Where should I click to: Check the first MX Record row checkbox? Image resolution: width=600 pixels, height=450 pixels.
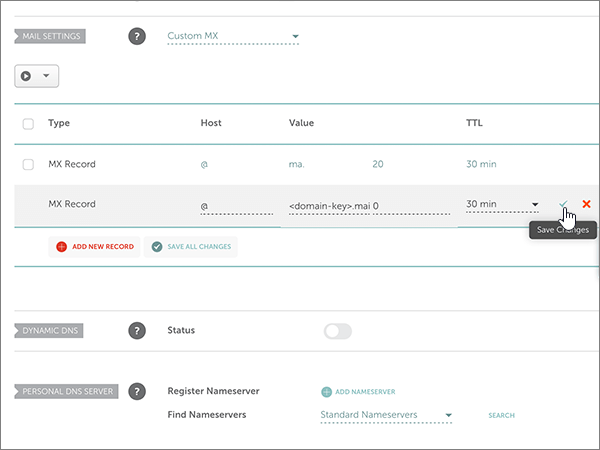tap(28, 163)
